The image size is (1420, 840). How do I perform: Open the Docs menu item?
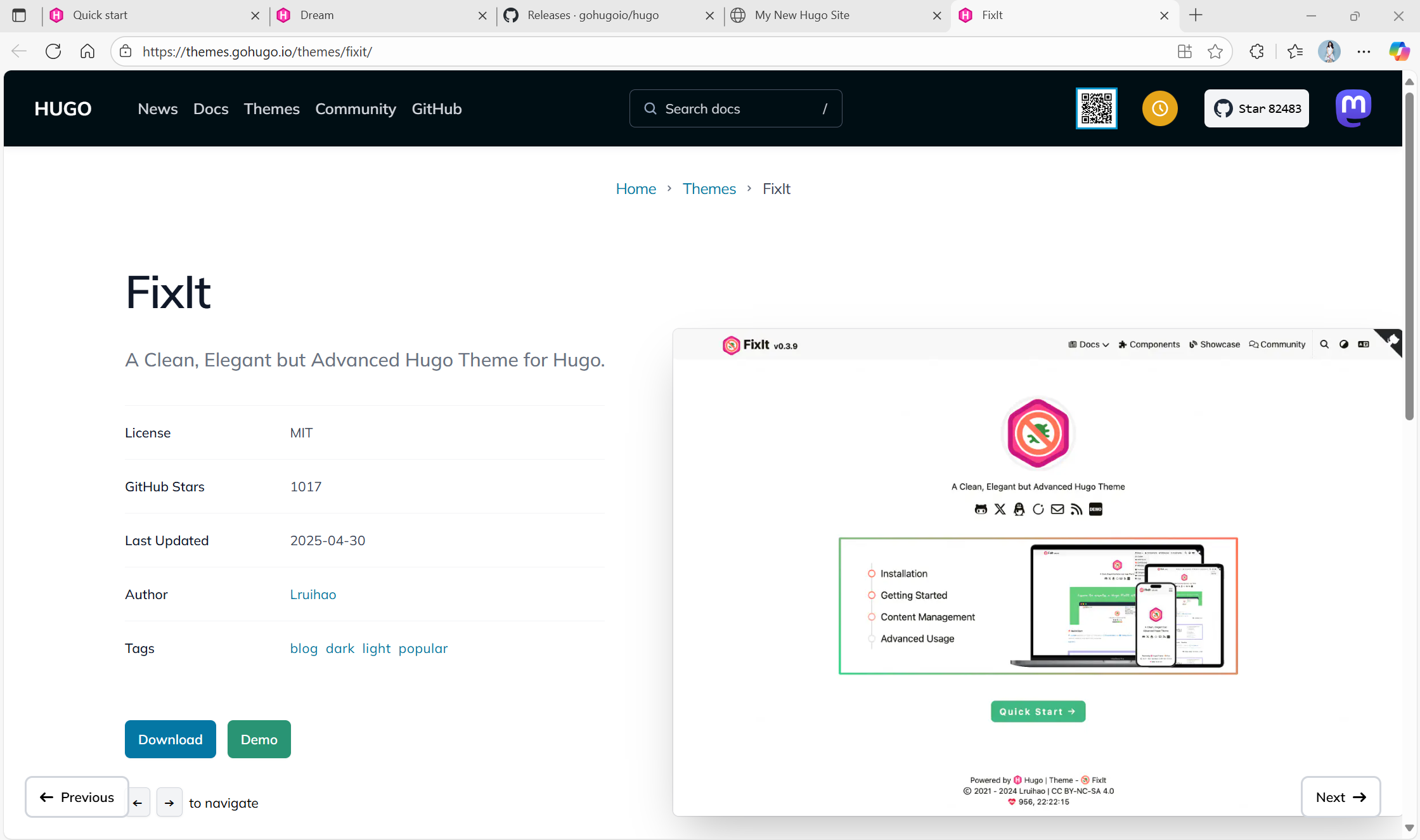pos(210,109)
